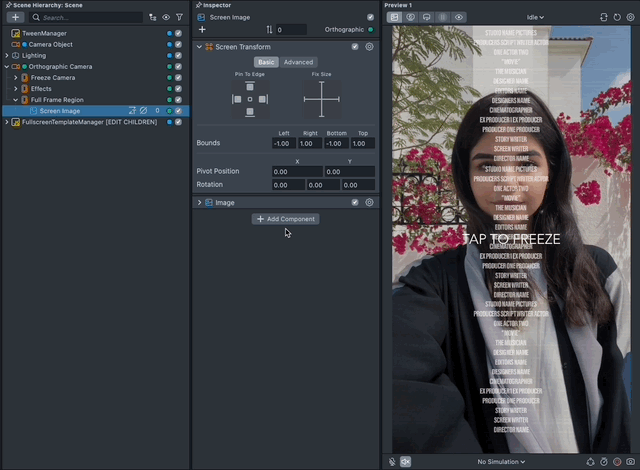
Task: Expand the Lighting tree item
Action: (x=6, y=55)
